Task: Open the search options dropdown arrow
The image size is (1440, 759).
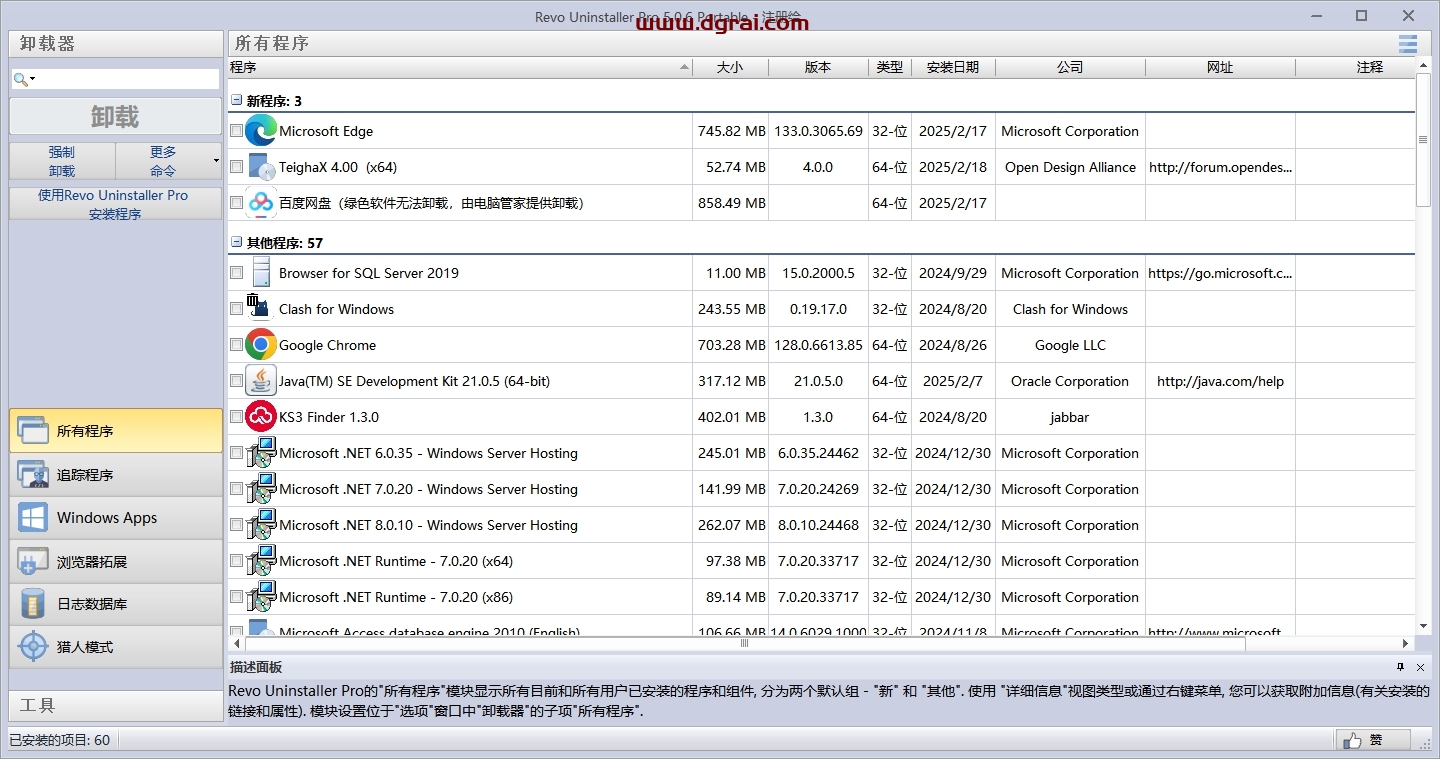Action: [x=32, y=79]
